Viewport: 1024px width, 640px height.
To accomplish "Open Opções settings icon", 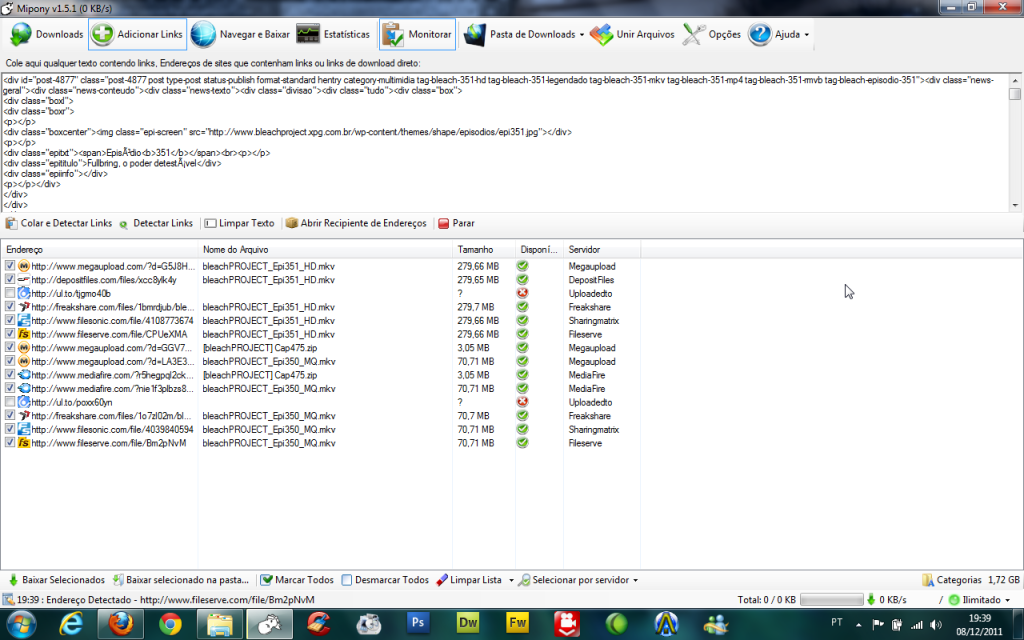I will click(694, 34).
